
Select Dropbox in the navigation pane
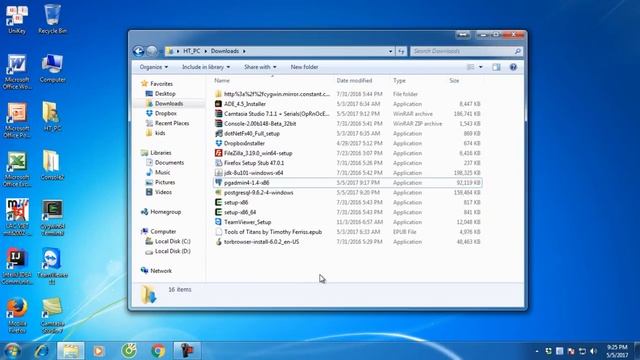(x=165, y=113)
